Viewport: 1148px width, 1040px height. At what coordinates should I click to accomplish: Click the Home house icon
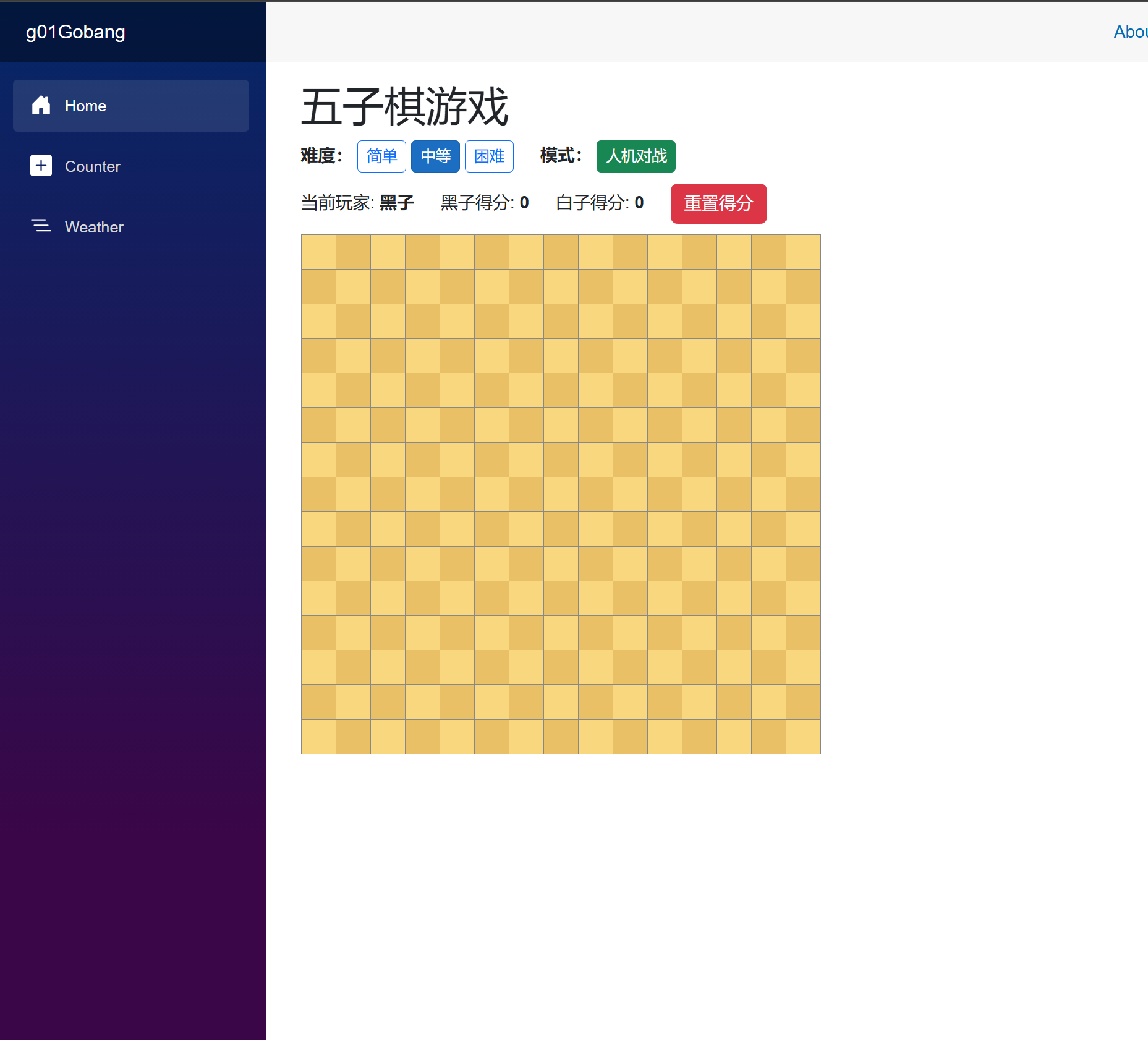coord(41,106)
